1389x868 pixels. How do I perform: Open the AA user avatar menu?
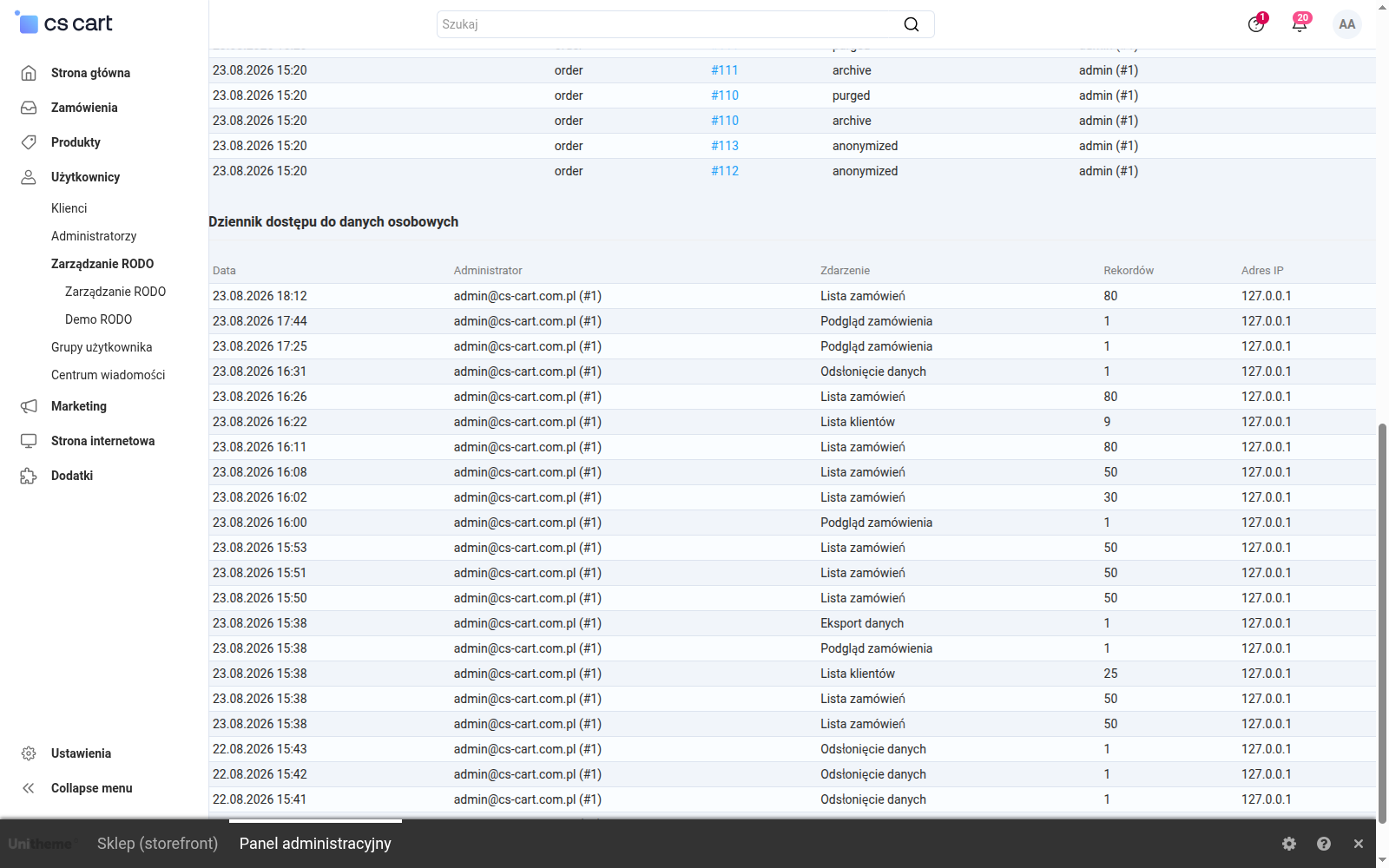click(1346, 24)
